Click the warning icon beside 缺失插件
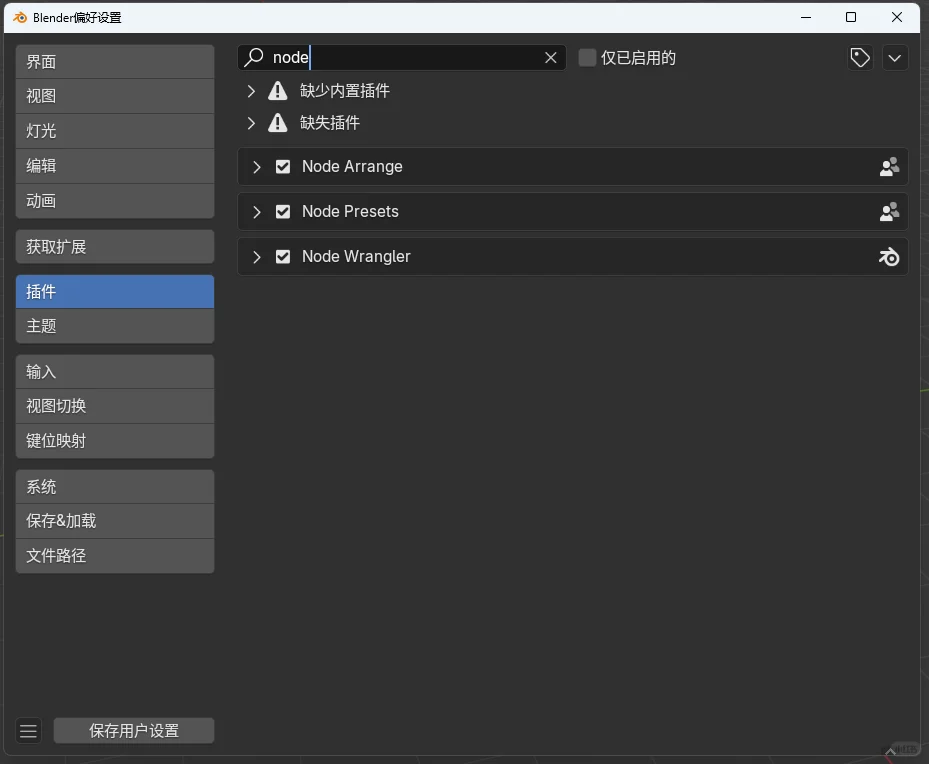The image size is (929, 764). [x=277, y=124]
